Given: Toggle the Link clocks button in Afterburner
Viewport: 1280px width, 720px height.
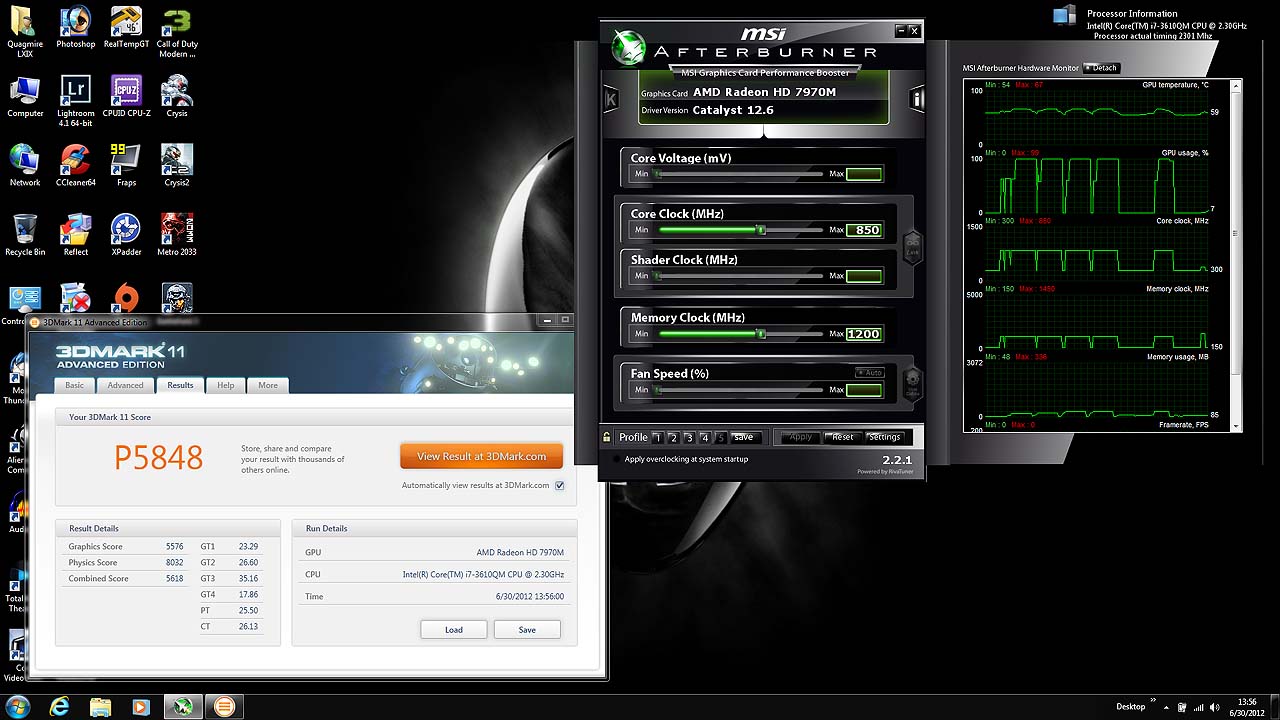Looking at the screenshot, I should [x=912, y=246].
